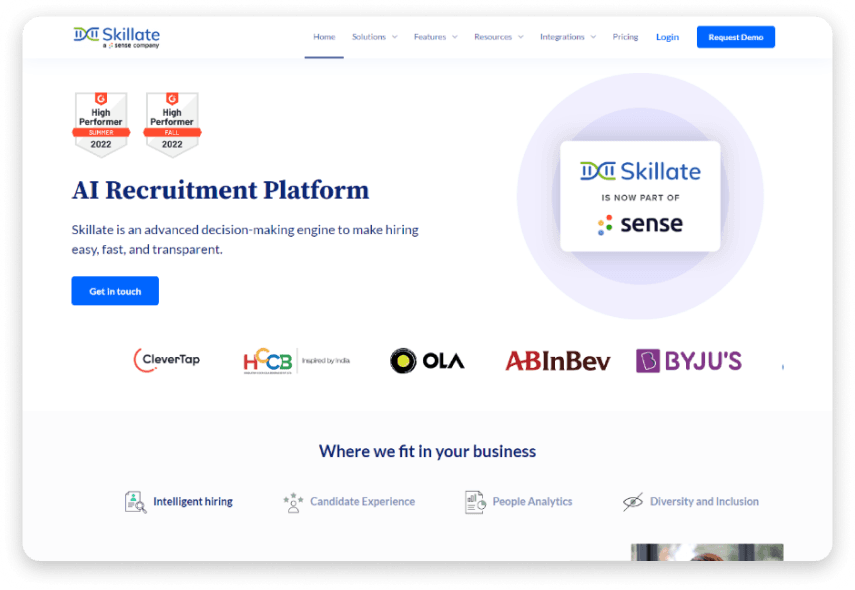Click the Get in touch button
Image resolution: width=855 pixels, height=590 pixels.
pyautogui.click(x=114, y=290)
